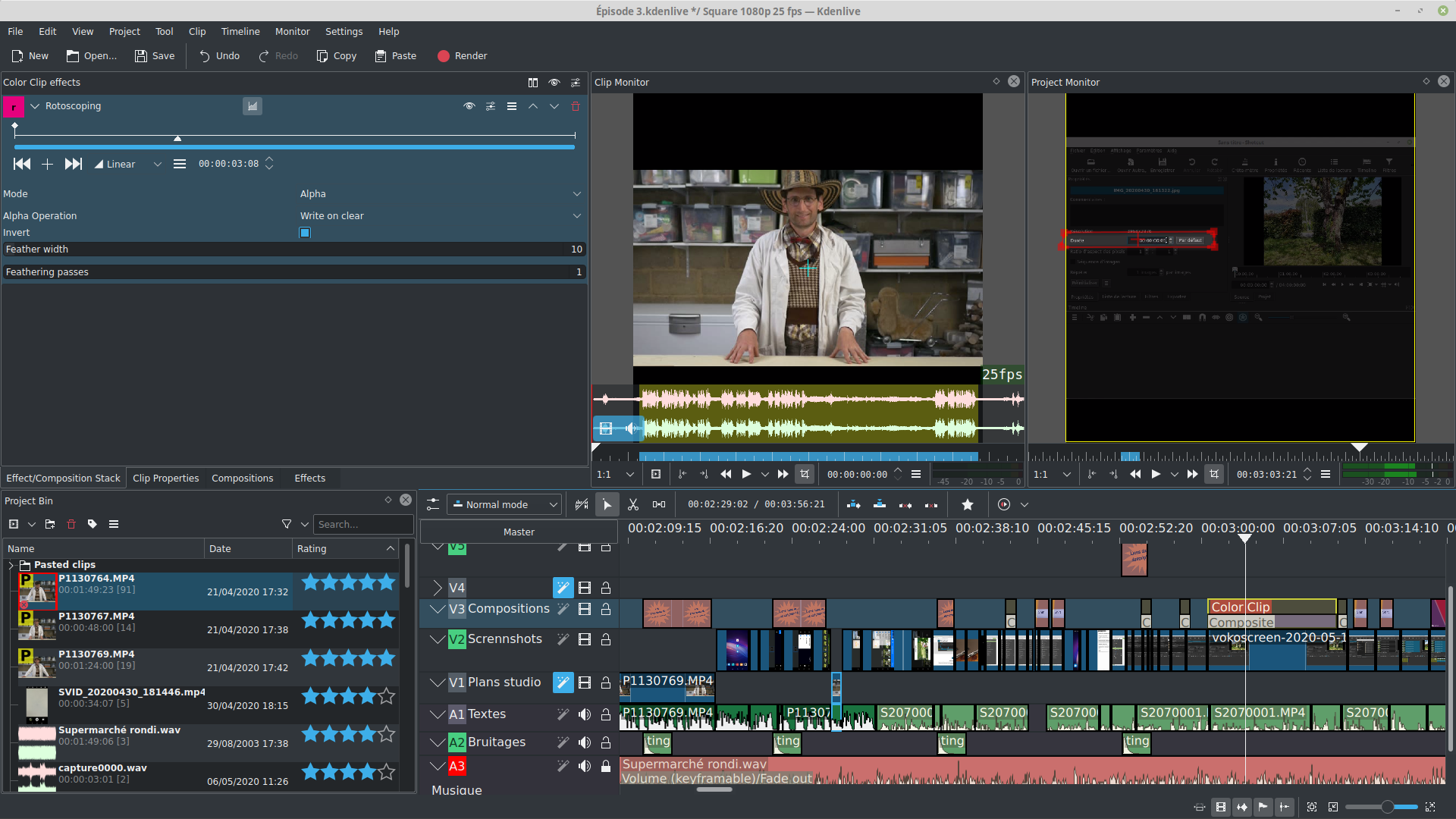The width and height of the screenshot is (1456, 819).
Task: Open the Project menu in menu bar
Action: coord(123,31)
